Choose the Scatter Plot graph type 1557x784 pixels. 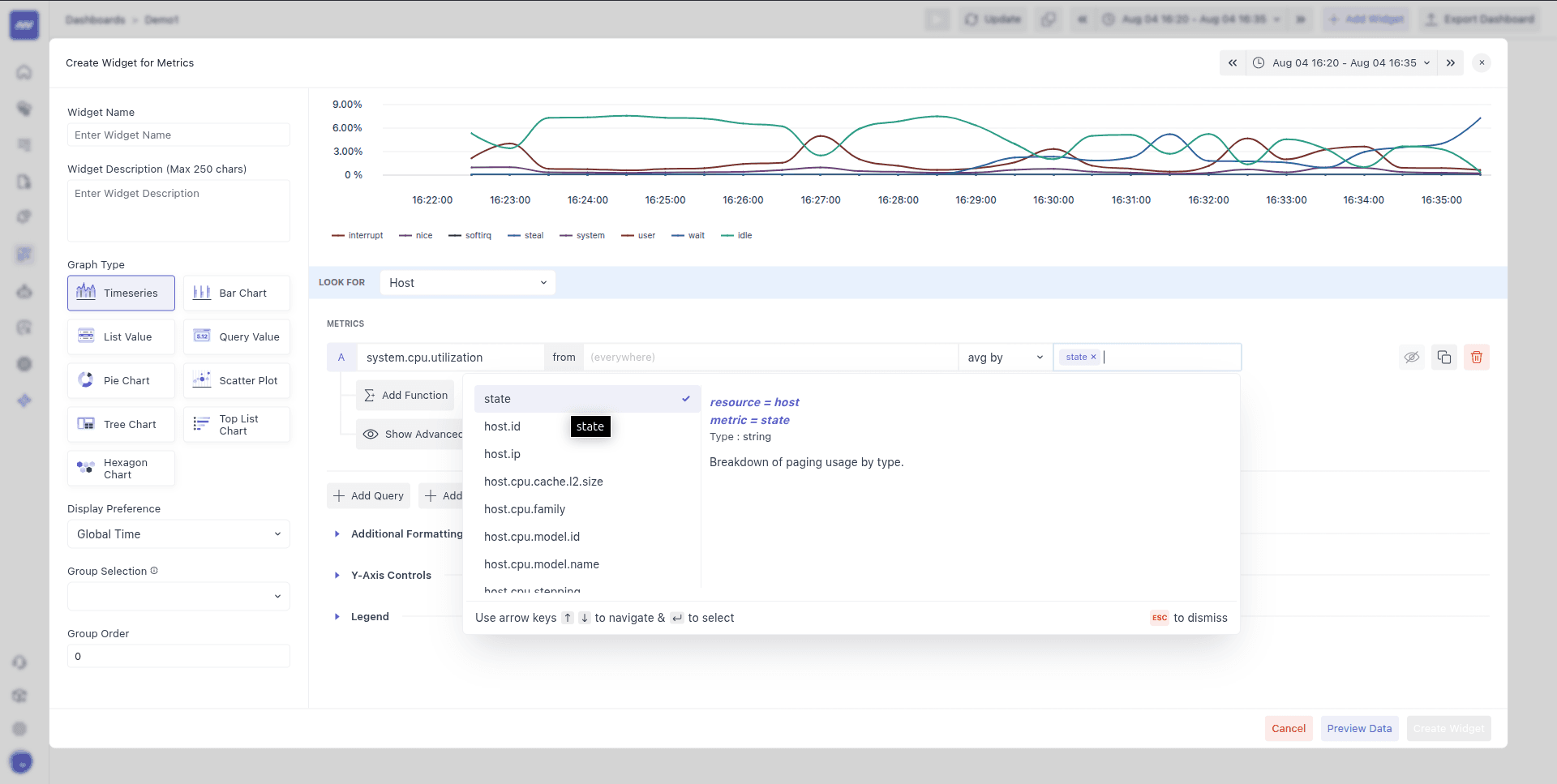(x=236, y=379)
